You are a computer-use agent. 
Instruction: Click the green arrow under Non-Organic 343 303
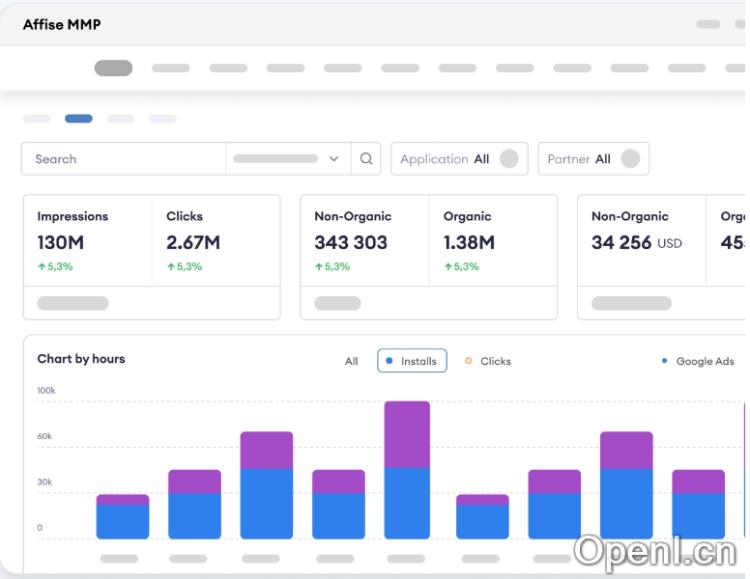[x=319, y=267]
